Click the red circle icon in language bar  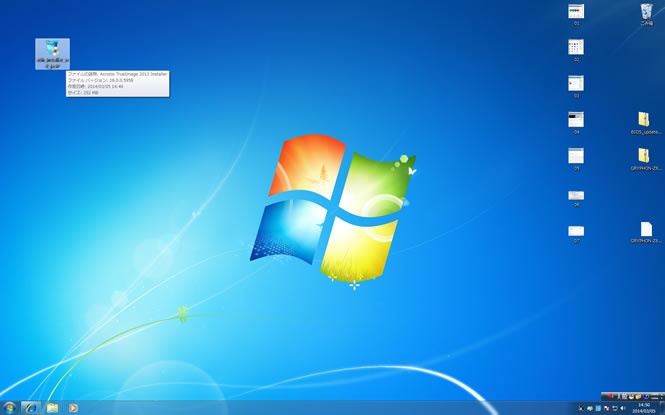click(x=610, y=396)
